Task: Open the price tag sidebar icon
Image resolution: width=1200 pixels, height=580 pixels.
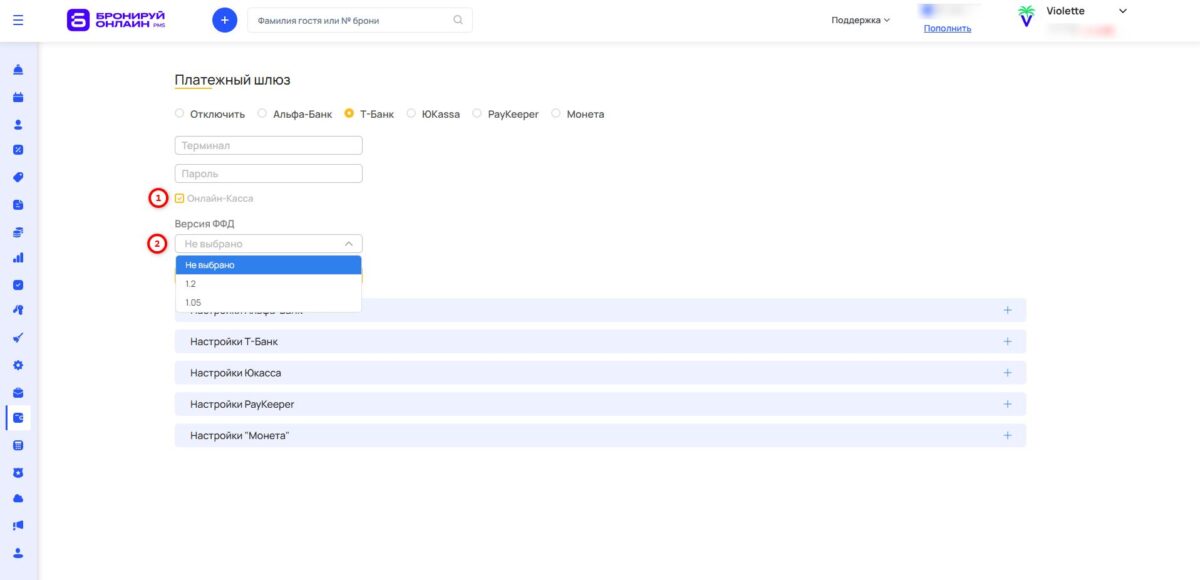Action: click(18, 177)
